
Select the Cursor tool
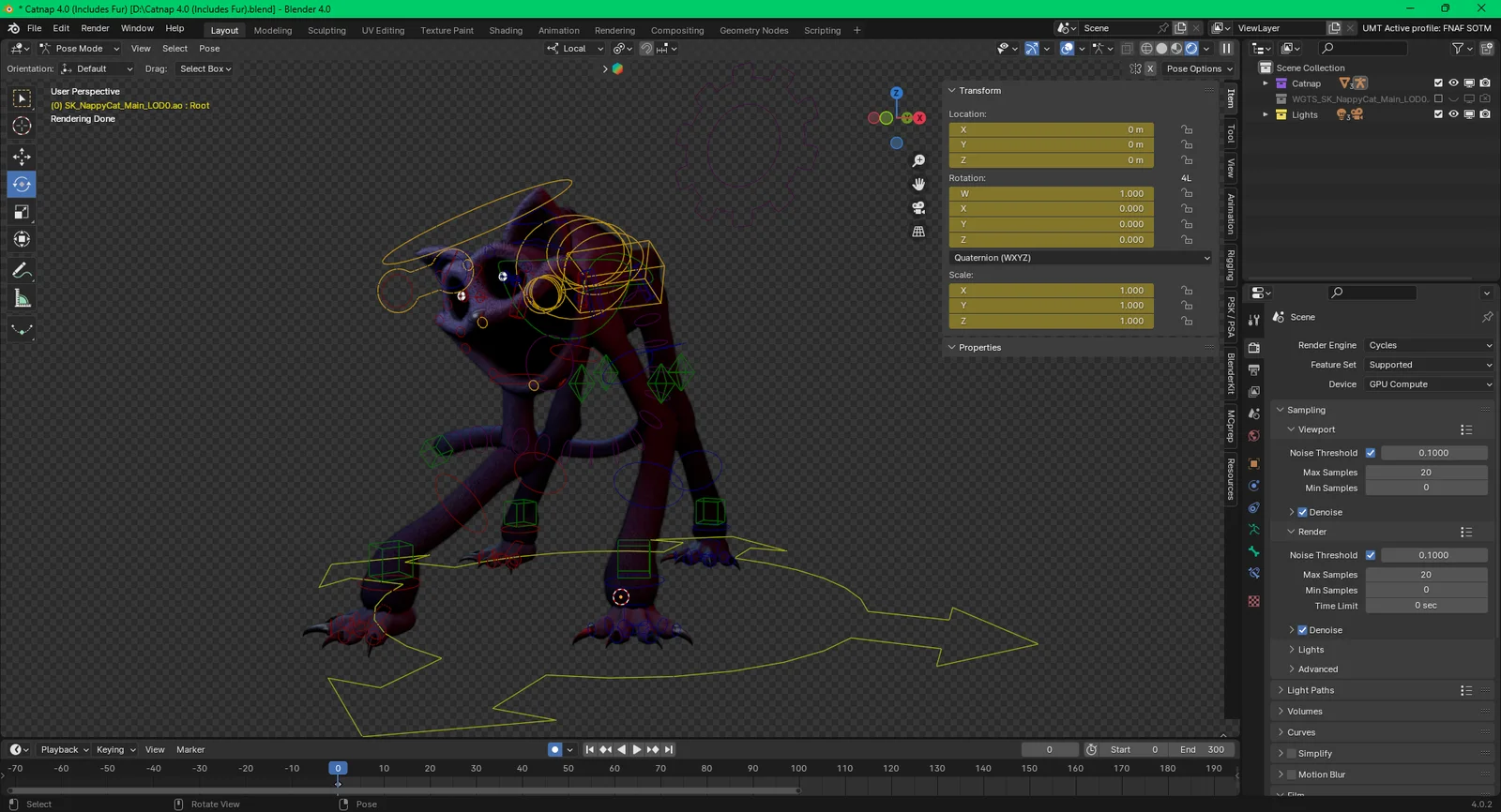(22, 126)
